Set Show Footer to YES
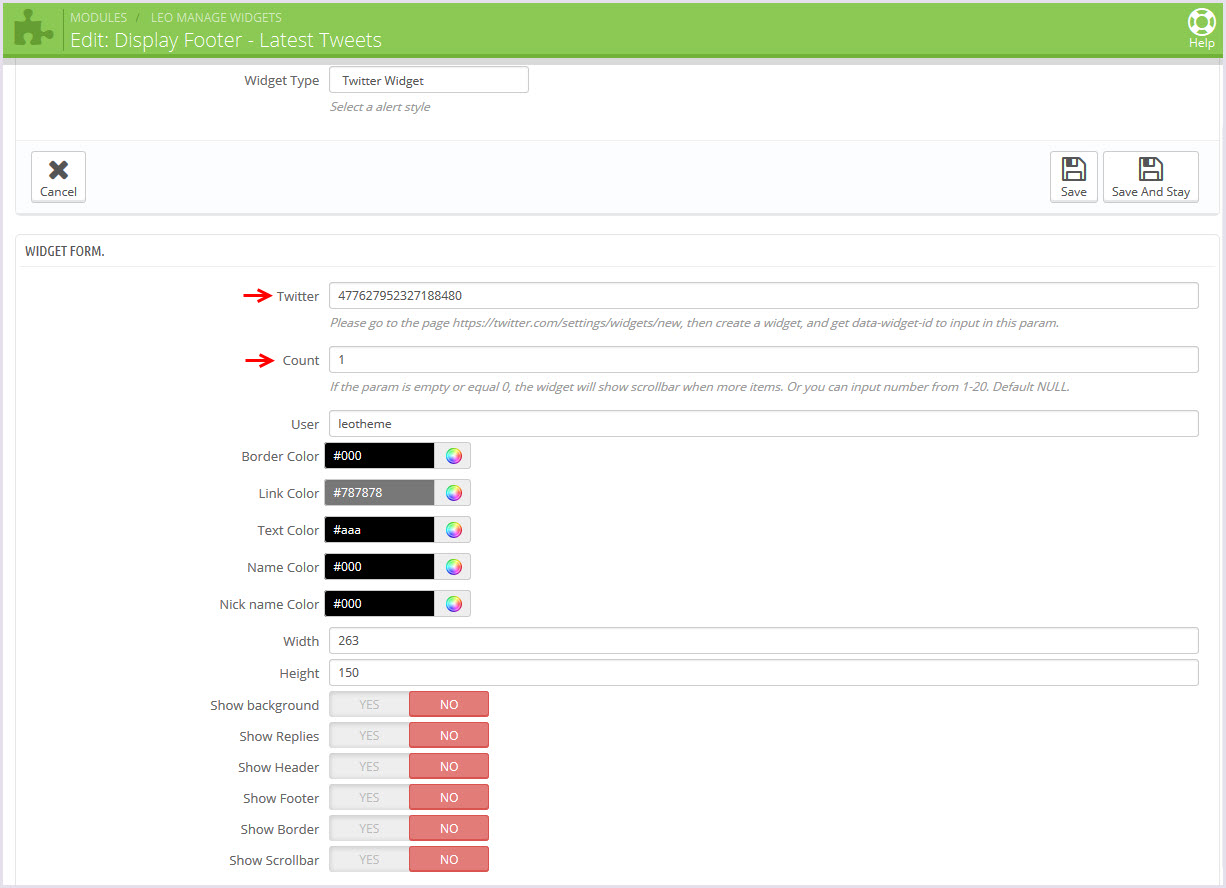This screenshot has height=888, width=1226. point(369,798)
